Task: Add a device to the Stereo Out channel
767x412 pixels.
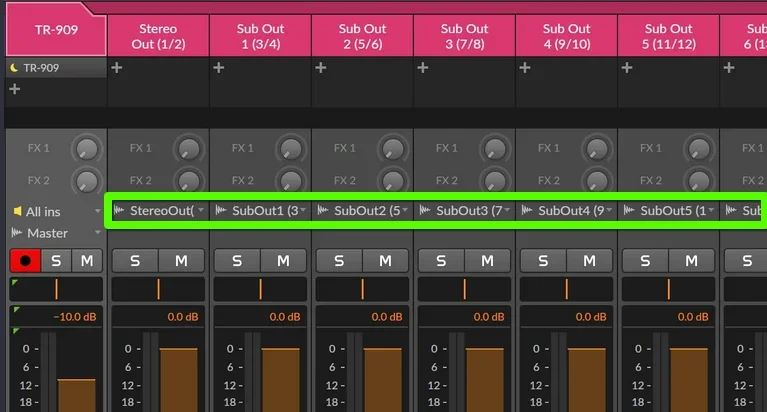Action: [116, 68]
